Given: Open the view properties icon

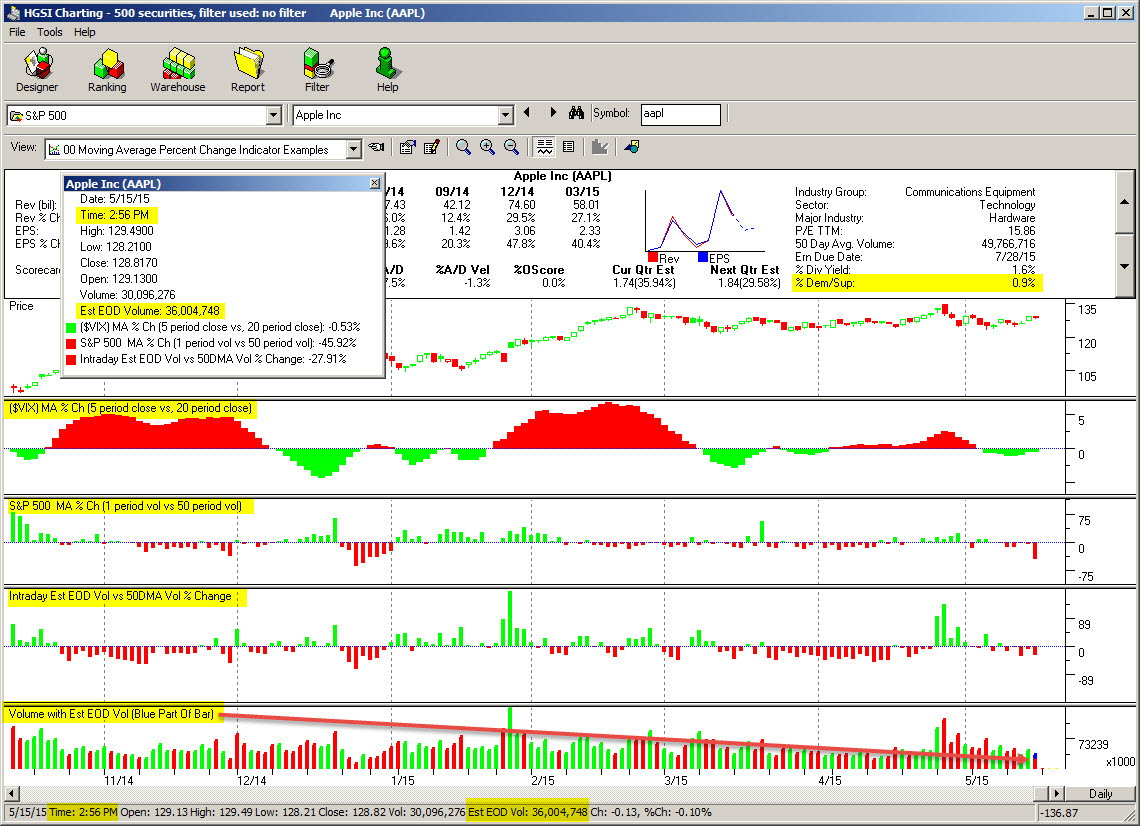Looking at the screenshot, I should click(407, 148).
